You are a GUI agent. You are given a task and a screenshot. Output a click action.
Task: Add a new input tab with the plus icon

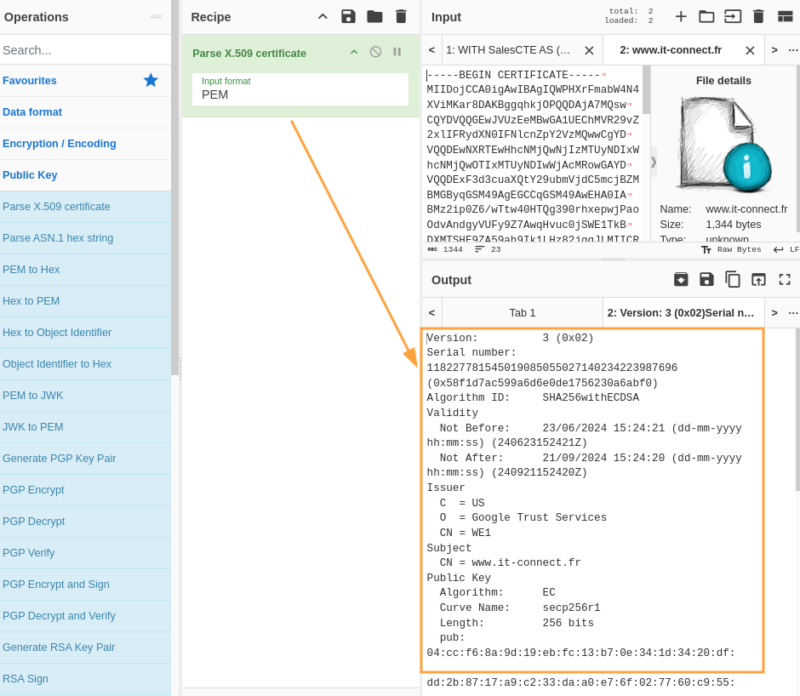pyautogui.click(x=680, y=17)
